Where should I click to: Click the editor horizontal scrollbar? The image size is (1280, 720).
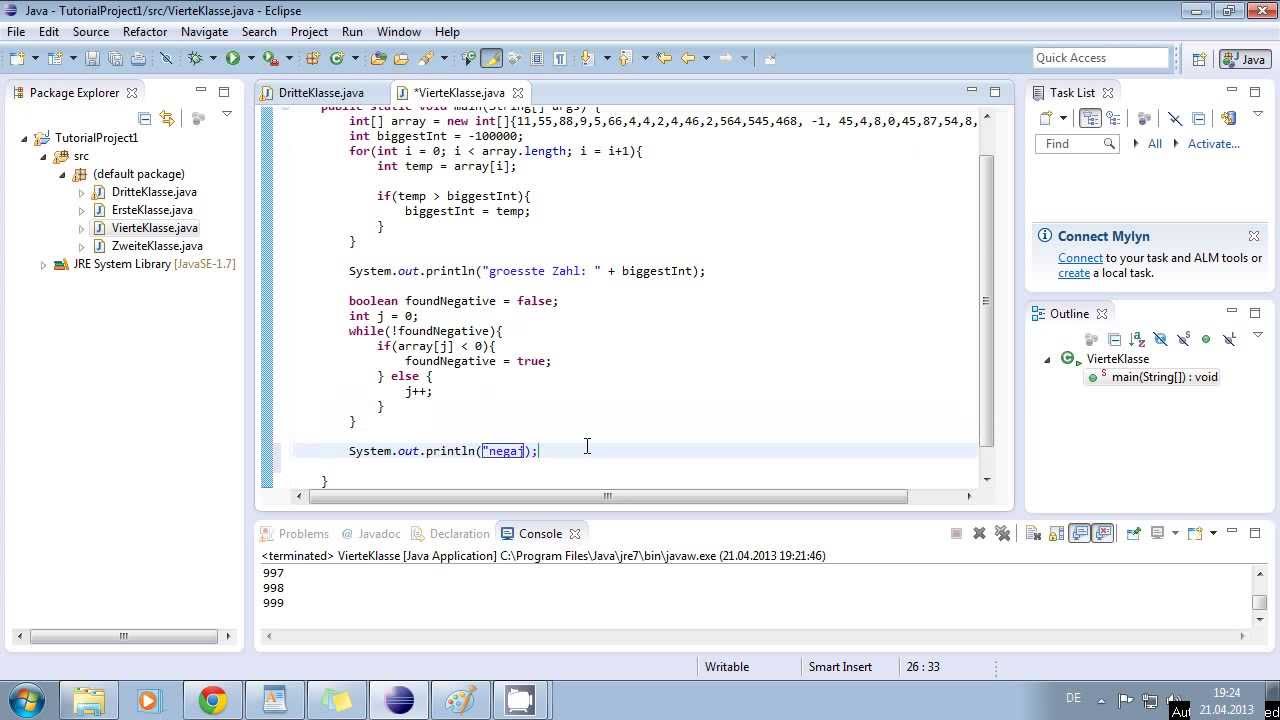(x=608, y=496)
